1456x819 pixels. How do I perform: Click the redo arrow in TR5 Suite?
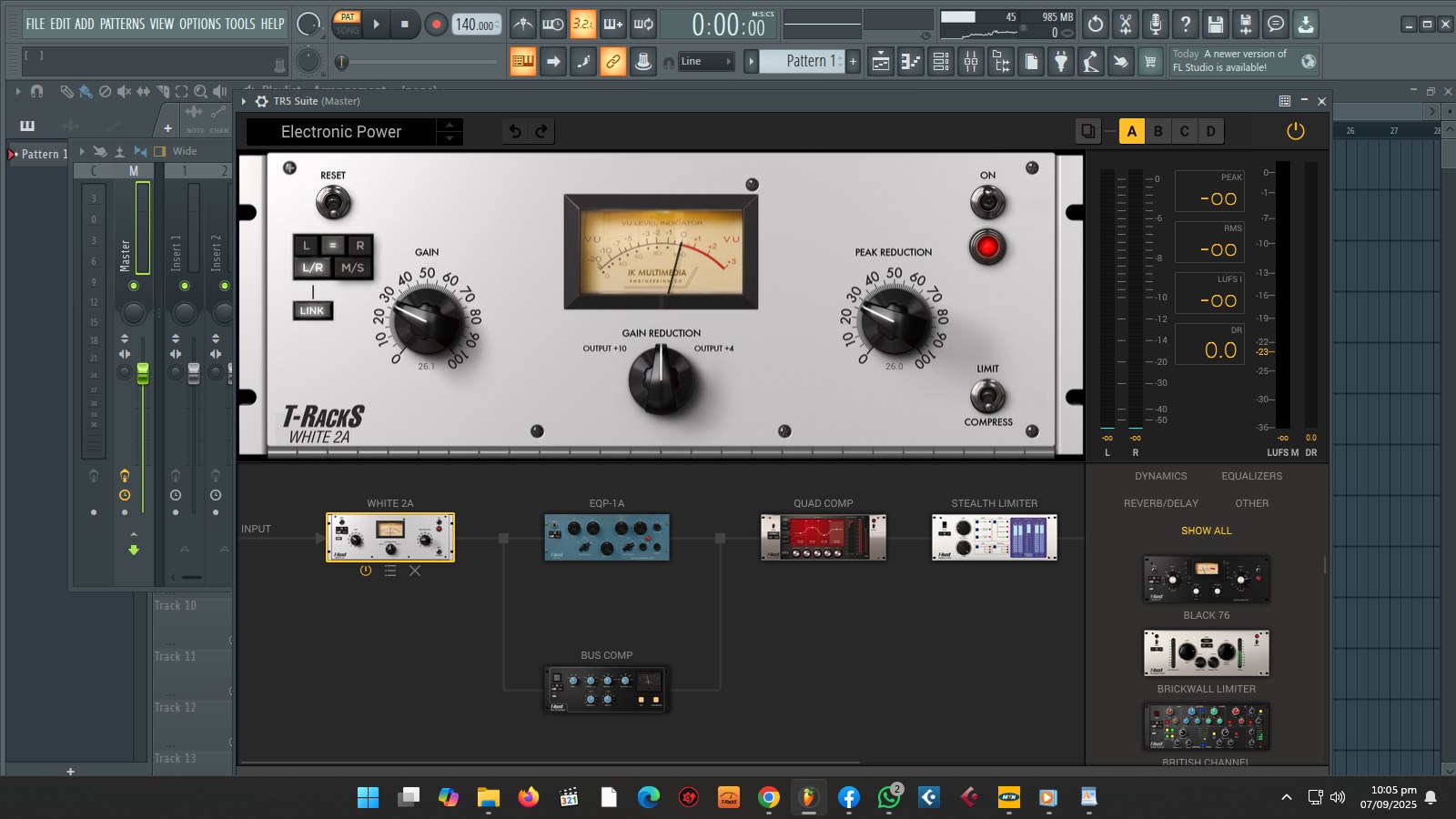pos(541,131)
